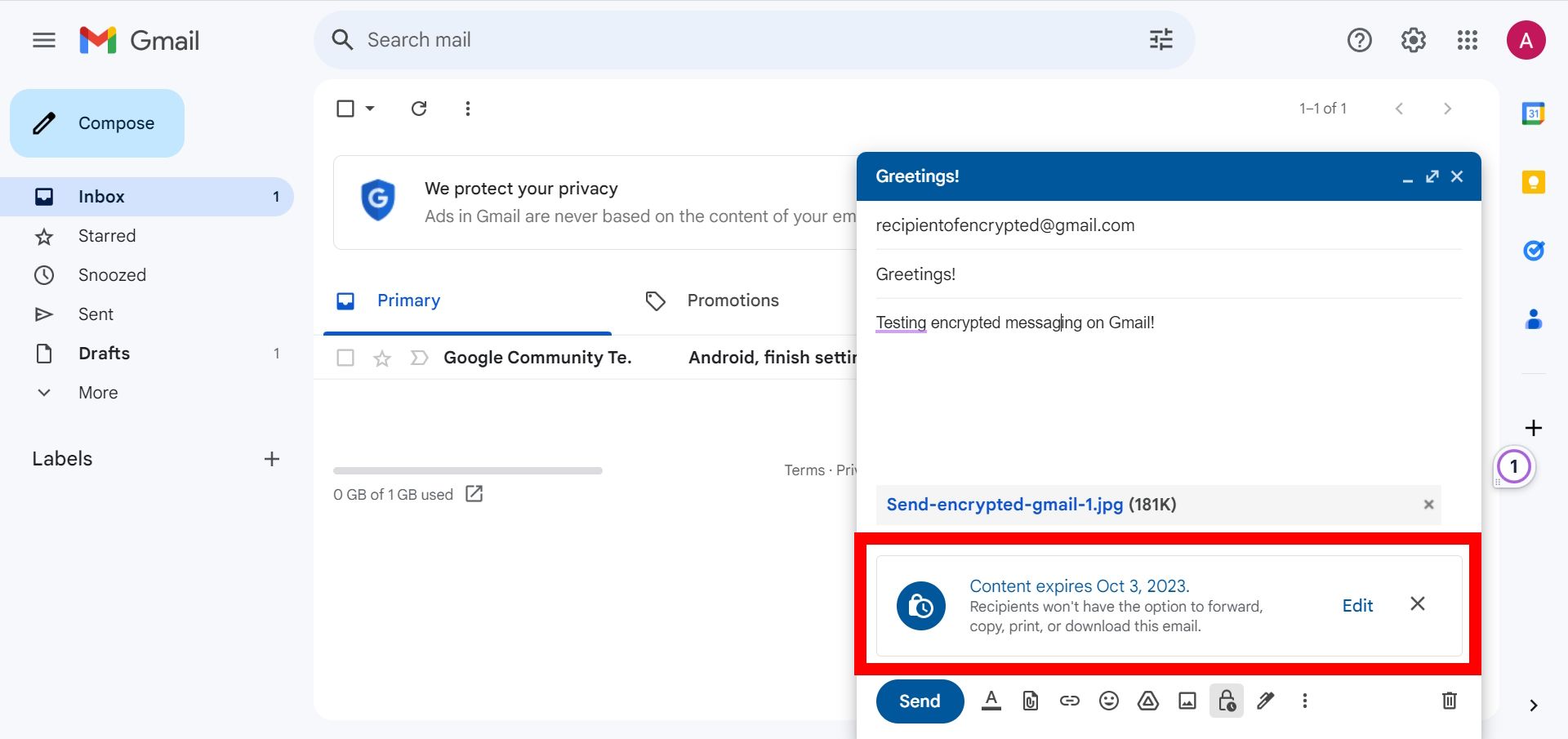The width and height of the screenshot is (1568, 739).
Task: Insert emoji in compose window
Action: tap(1108, 701)
